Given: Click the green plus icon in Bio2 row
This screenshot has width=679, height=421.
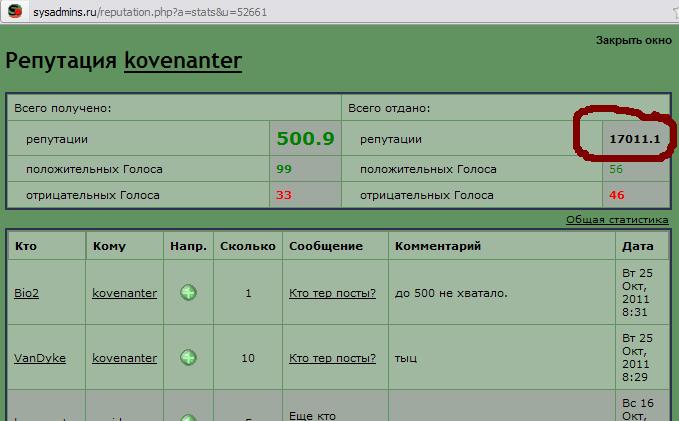Looking at the screenshot, I should (x=188, y=293).
